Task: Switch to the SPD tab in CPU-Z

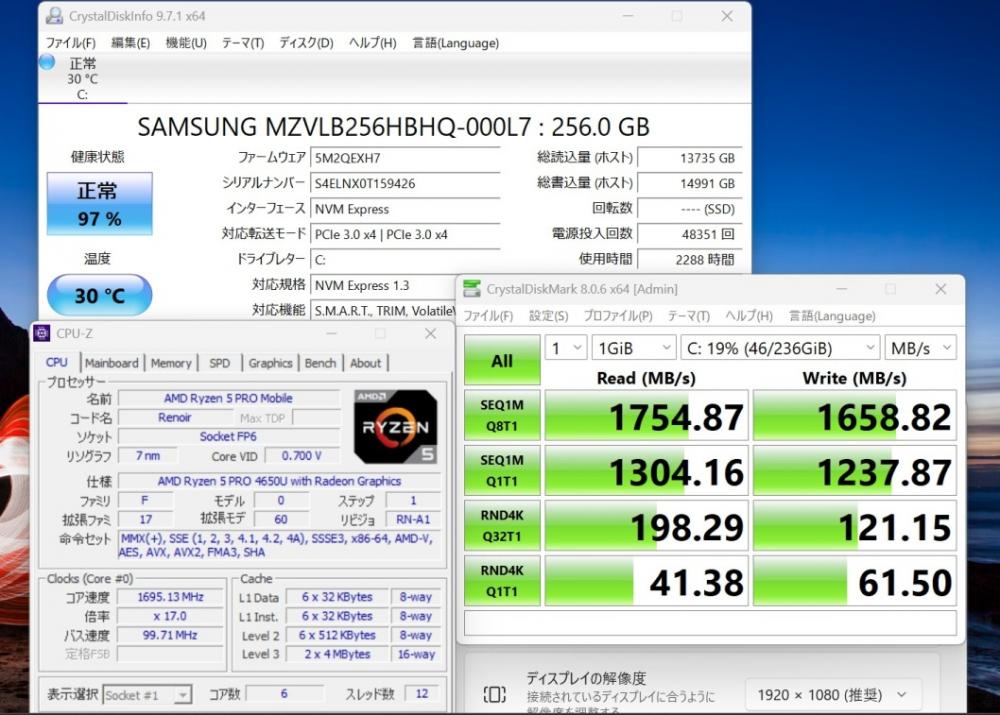Action: (x=219, y=363)
